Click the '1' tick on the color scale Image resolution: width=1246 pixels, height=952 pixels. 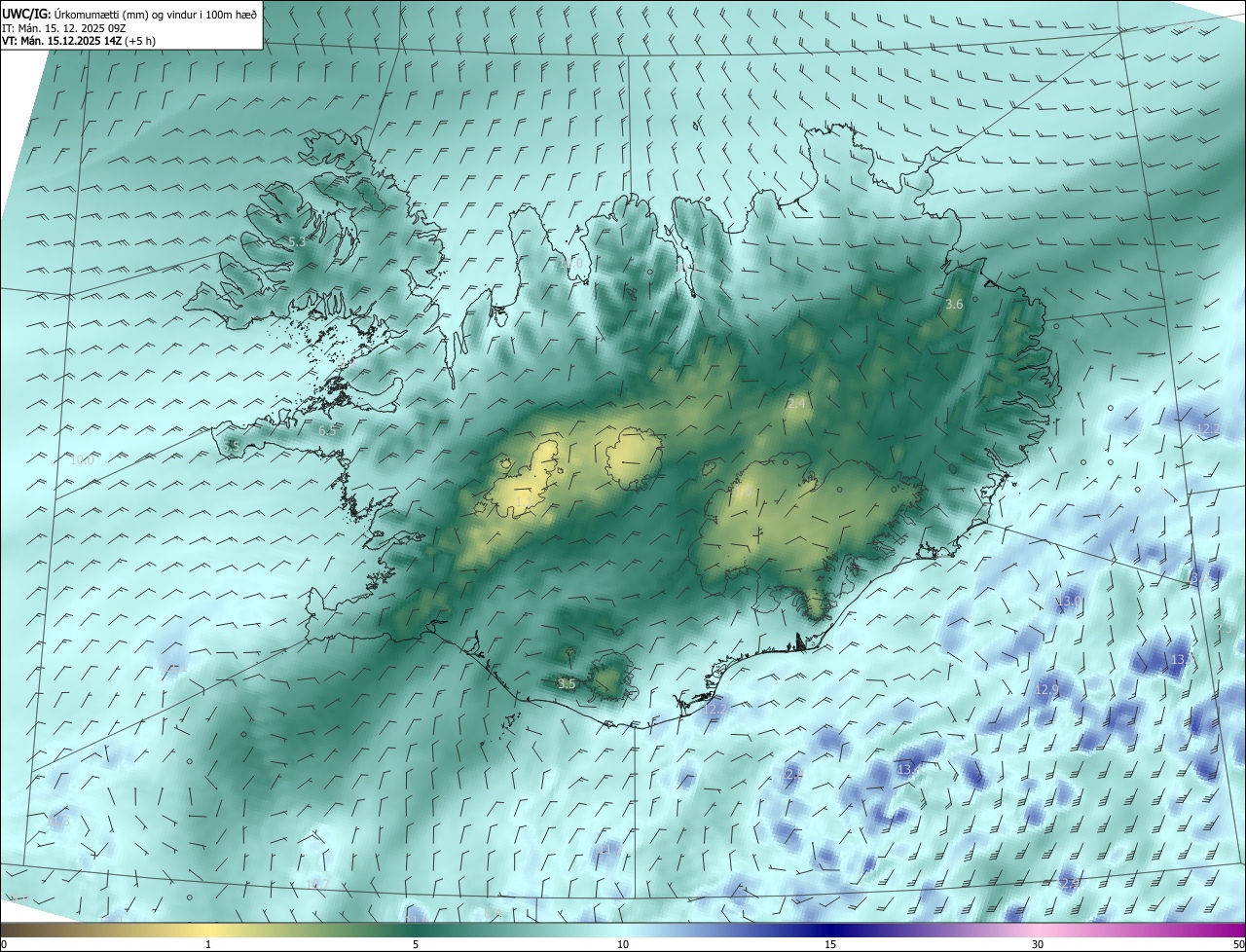tap(208, 945)
